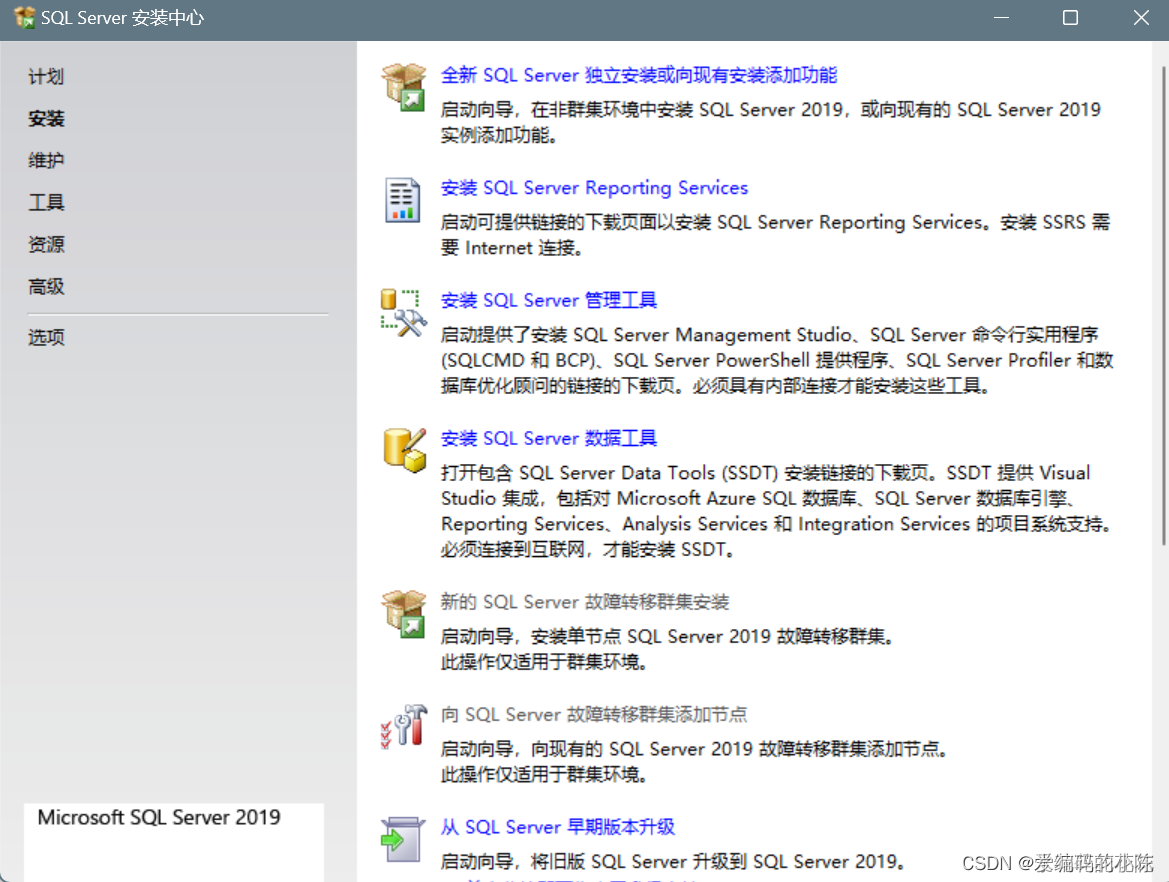The height and width of the screenshot is (882, 1169).
Task: Open the 选项 page
Action: pos(46,337)
